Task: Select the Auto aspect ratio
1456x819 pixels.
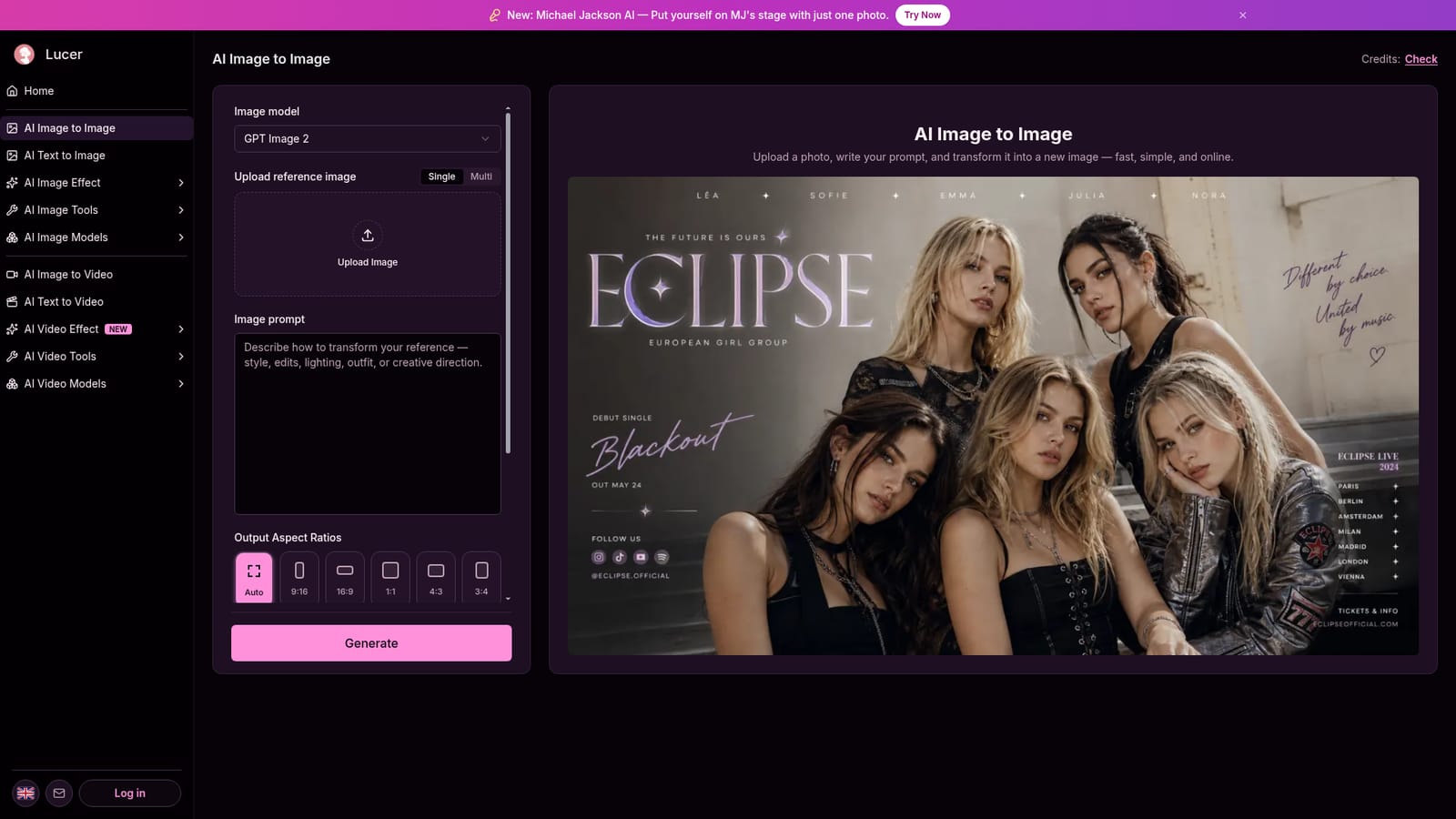Action: point(254,577)
